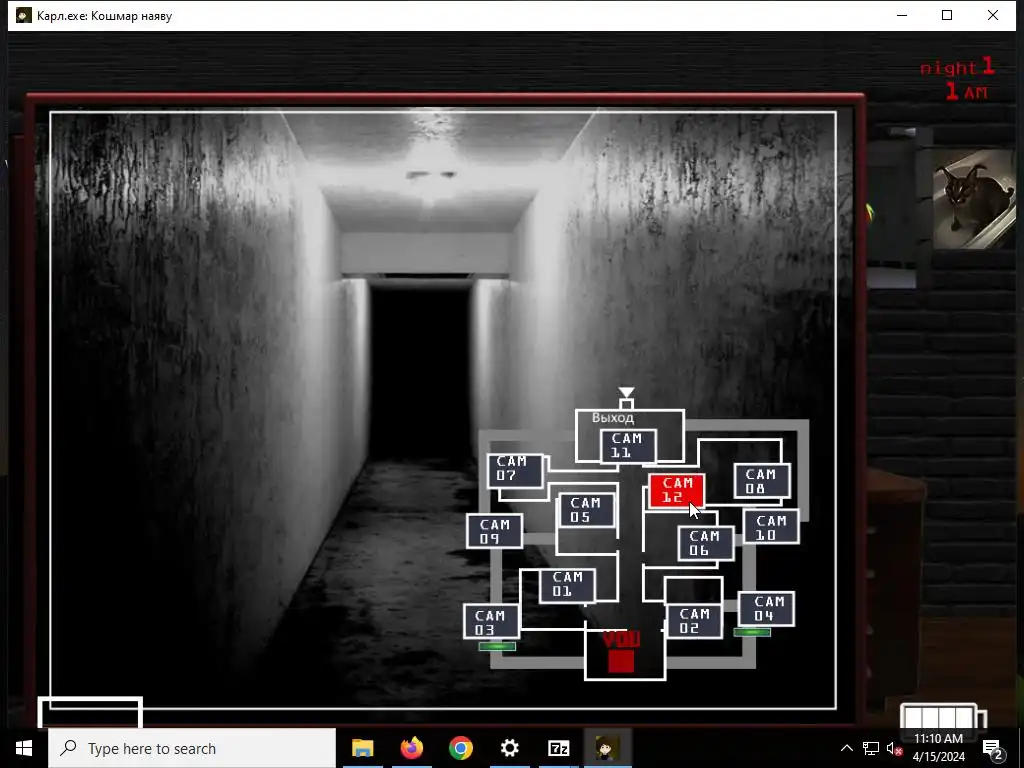Click the taskbar search box

192,748
